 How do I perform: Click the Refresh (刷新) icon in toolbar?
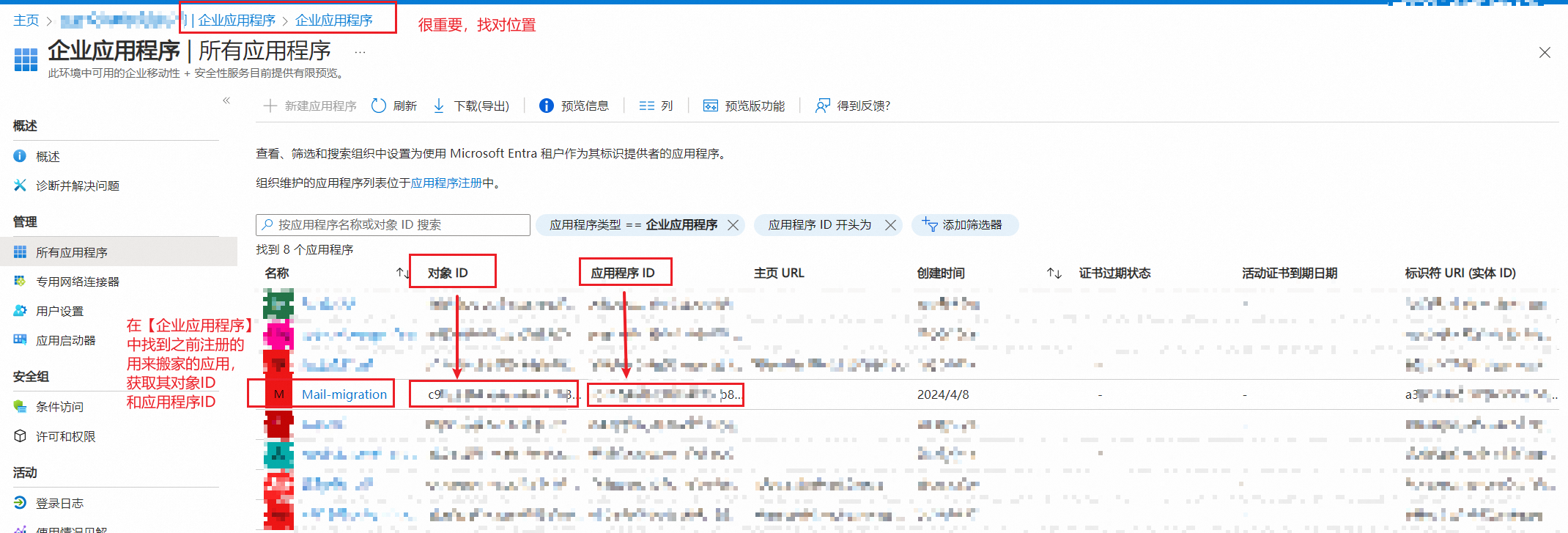[x=379, y=106]
